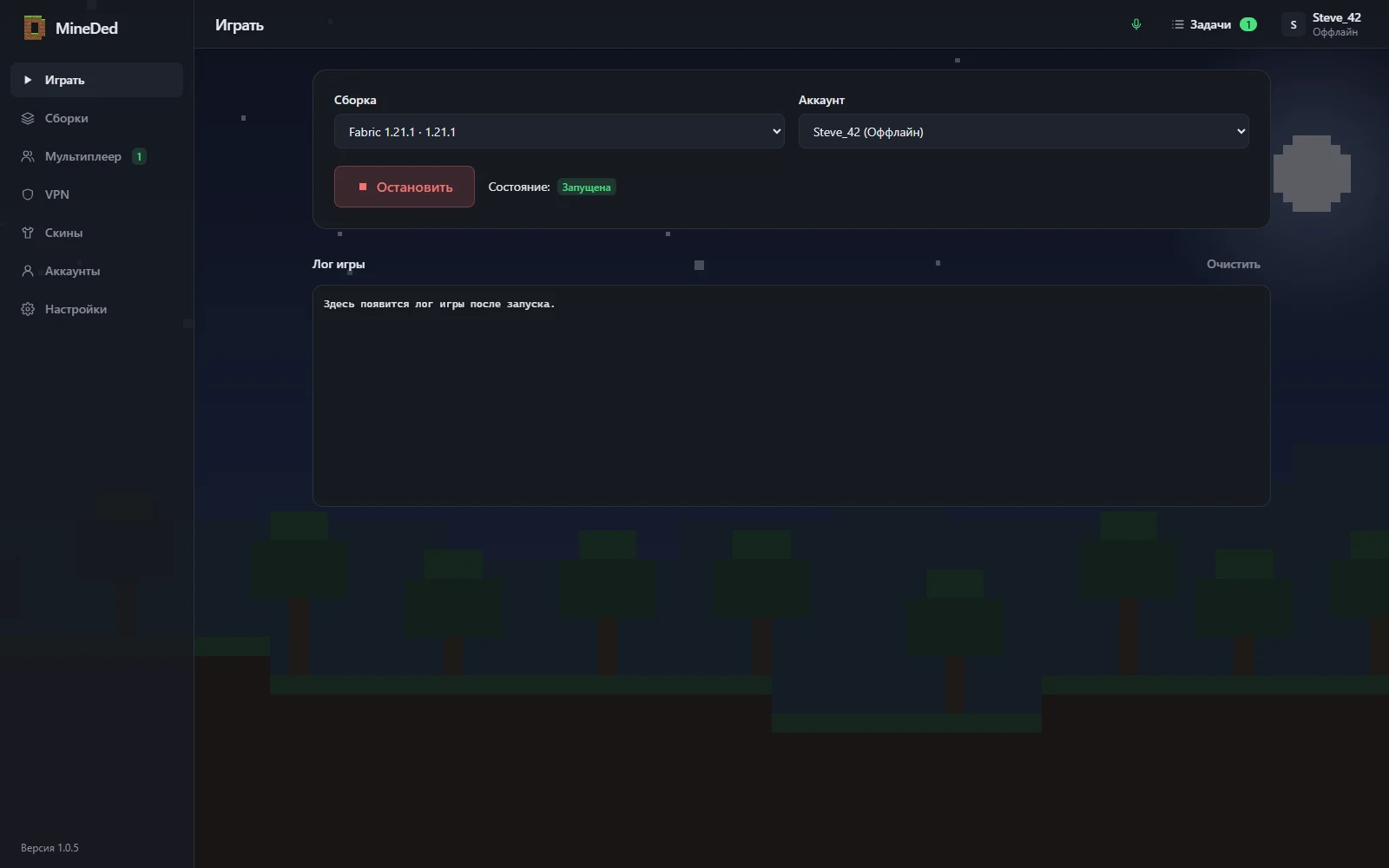Click the Состояние: label
The image size is (1389, 868).
coord(519,187)
